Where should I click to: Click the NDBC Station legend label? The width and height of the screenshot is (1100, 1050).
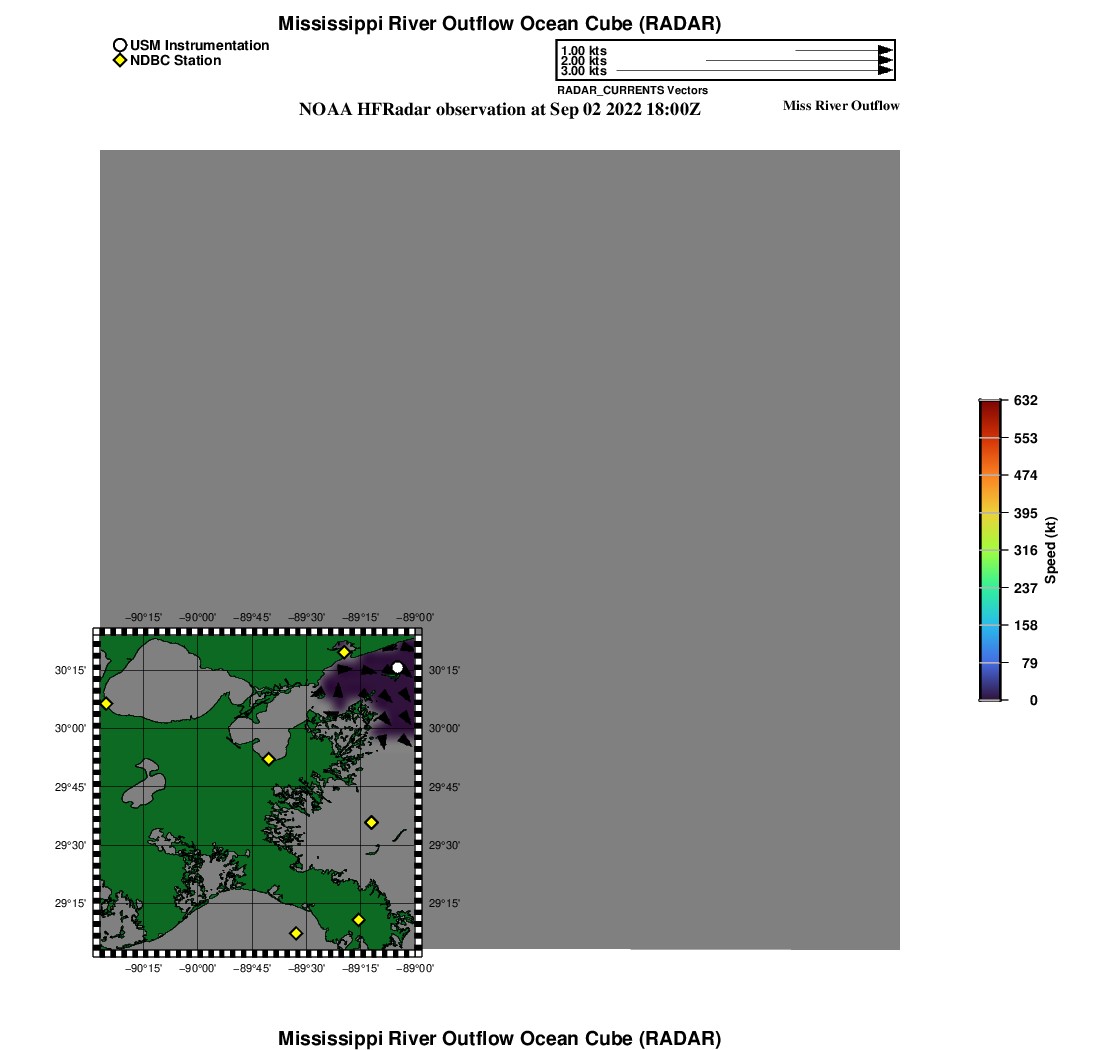coord(176,61)
